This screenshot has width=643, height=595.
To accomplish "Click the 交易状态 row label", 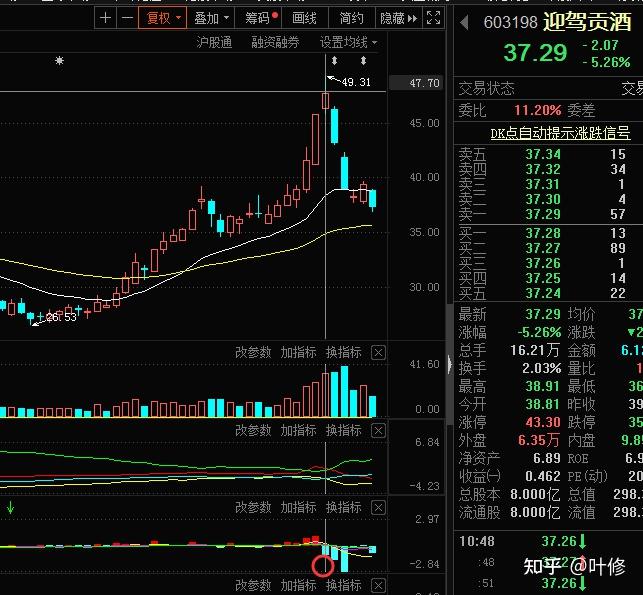I will pos(486,89).
